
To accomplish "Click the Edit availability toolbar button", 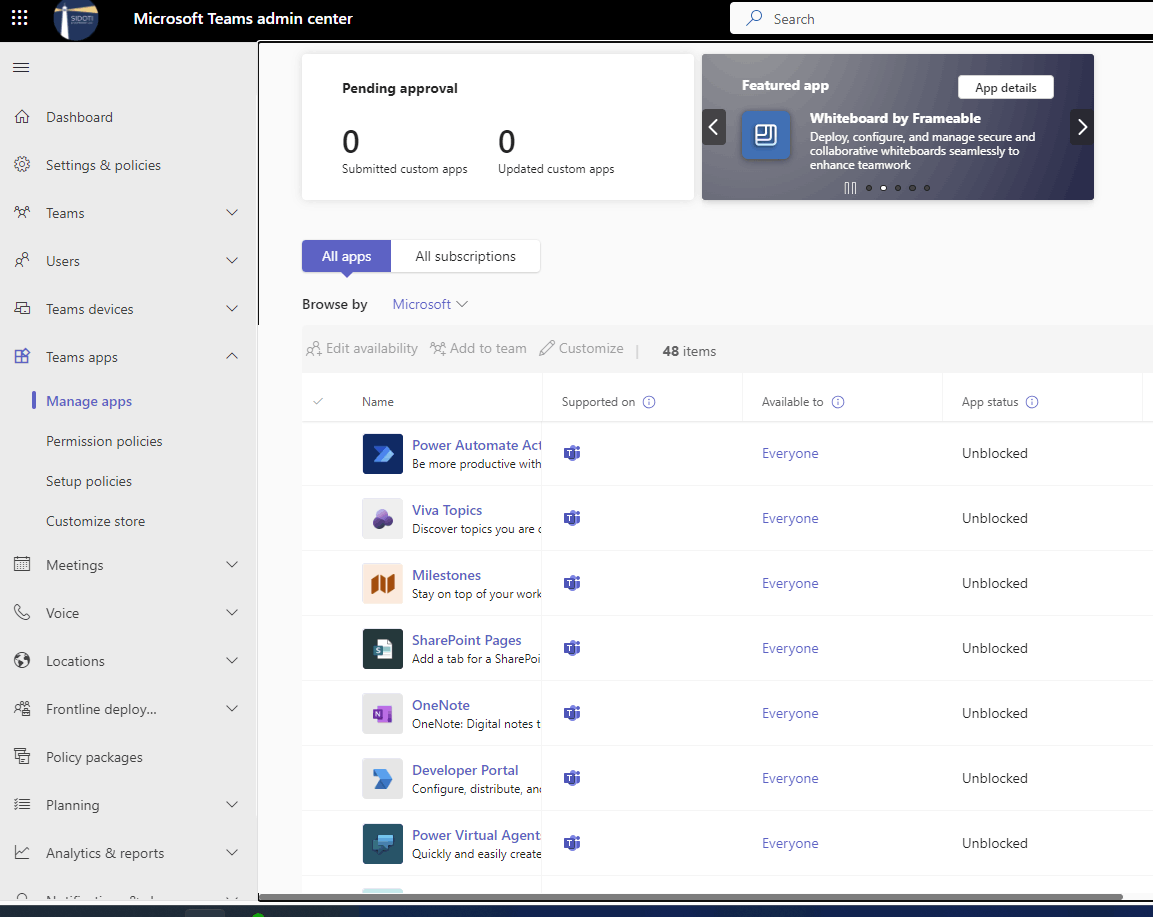I will [362, 349].
